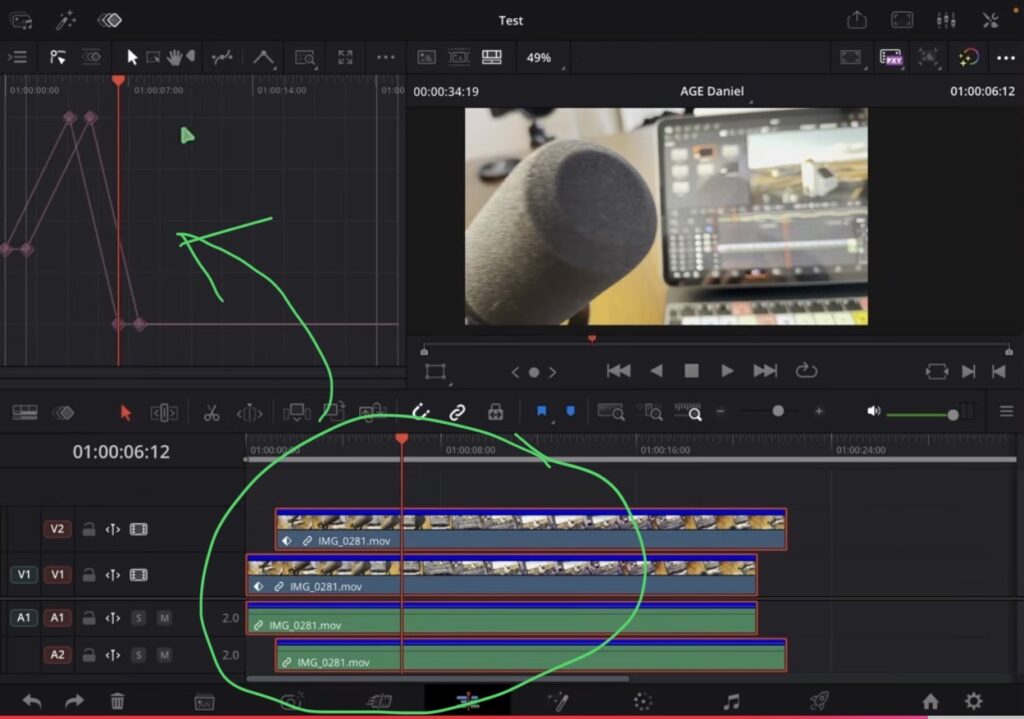Select the A2 track destination label
Image resolution: width=1024 pixels, height=719 pixels.
57,654
